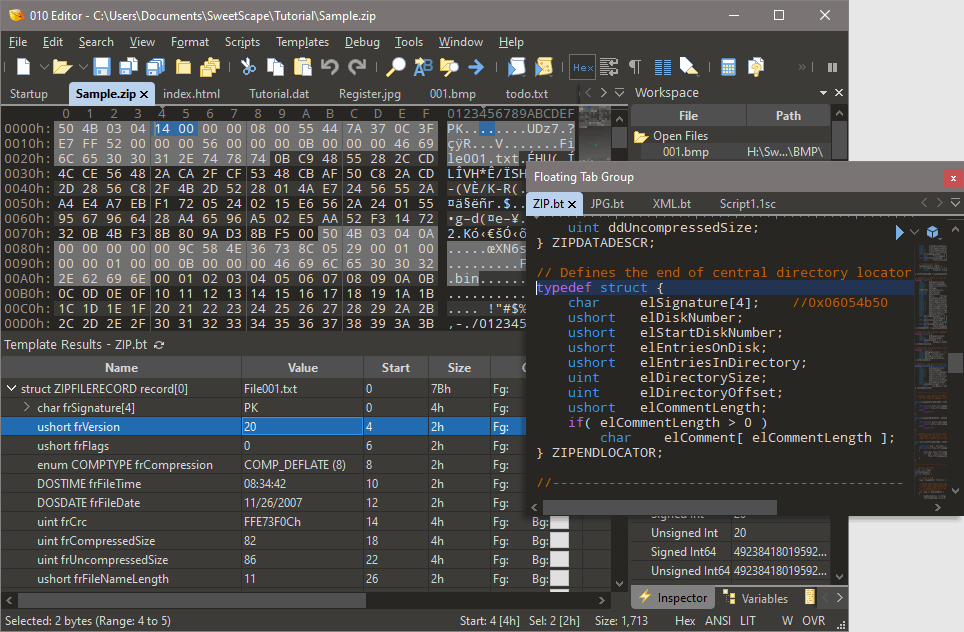Toggle LIT endian setting in status bar
This screenshot has width=964, height=632.
748,621
